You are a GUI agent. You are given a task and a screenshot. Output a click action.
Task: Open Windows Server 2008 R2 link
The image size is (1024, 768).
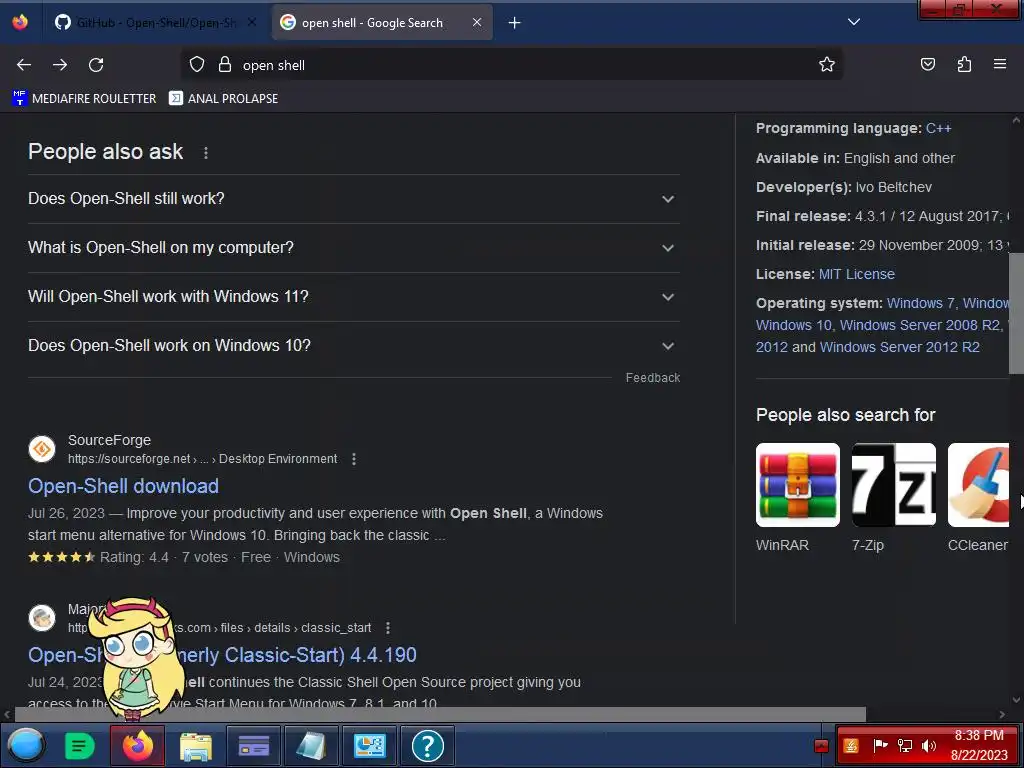tap(920, 325)
